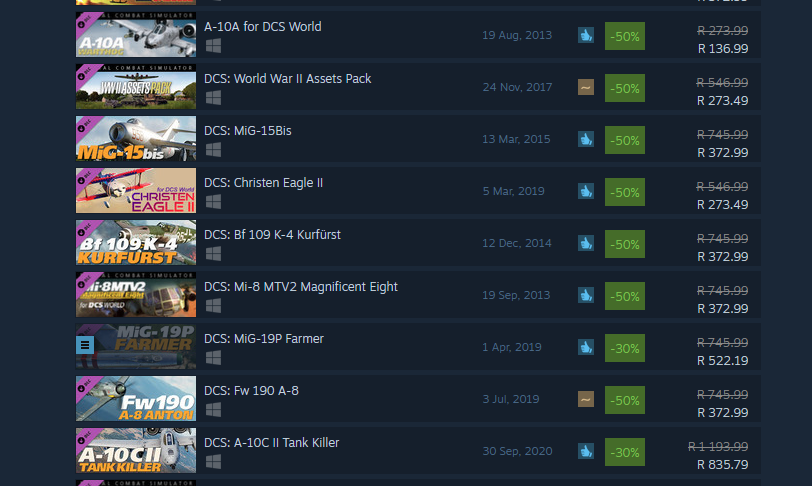Click the Windows platform icon under Christen Eagle II

(x=213, y=202)
